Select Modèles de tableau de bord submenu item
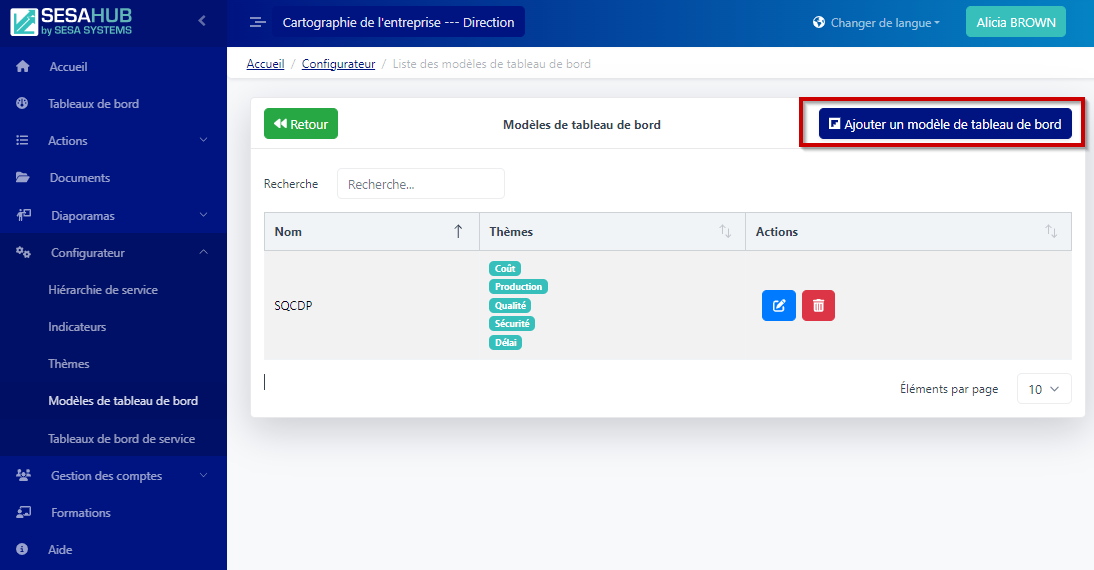 123,400
